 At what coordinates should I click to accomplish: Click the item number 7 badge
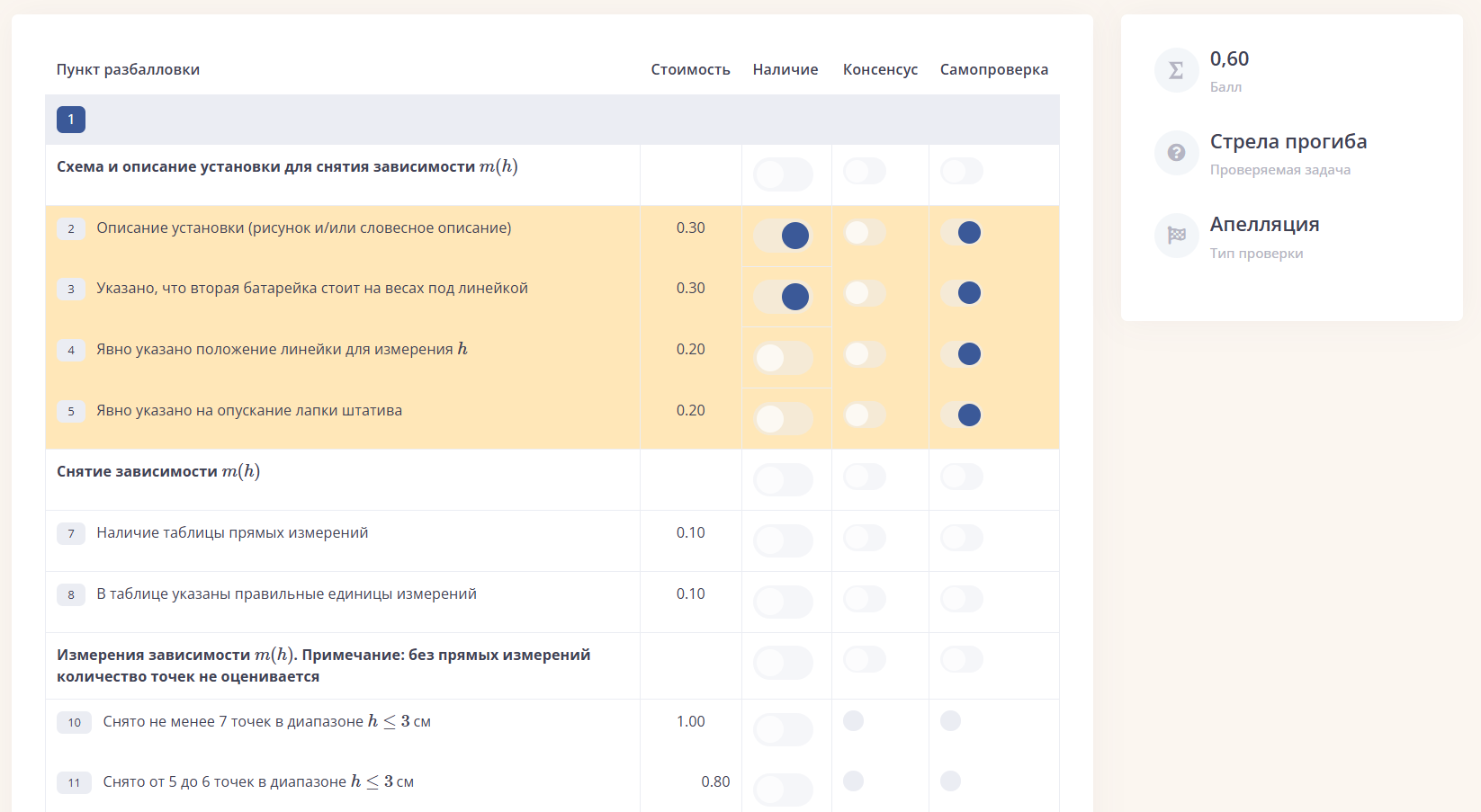pos(71,533)
